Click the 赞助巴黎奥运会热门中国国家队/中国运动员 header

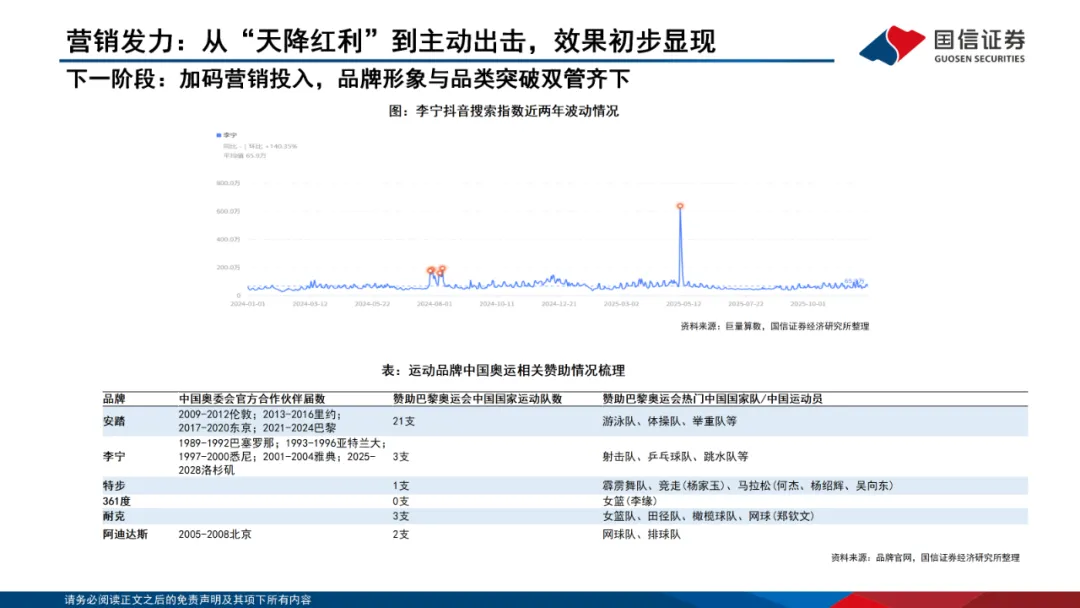(x=712, y=399)
